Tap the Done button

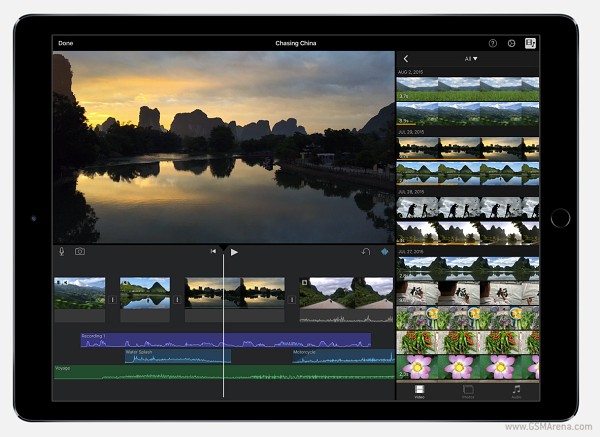pyautogui.click(x=66, y=44)
